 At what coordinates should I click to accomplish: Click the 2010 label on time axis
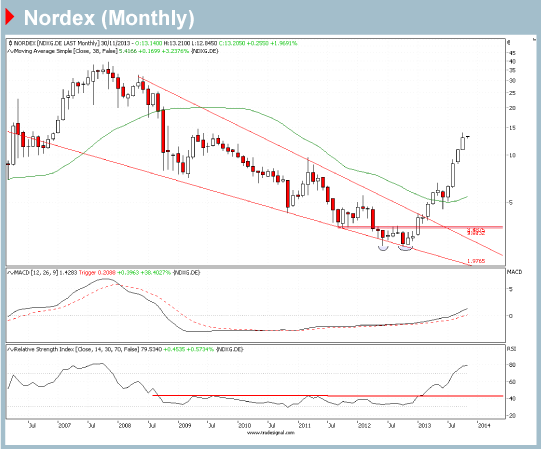pos(244,426)
